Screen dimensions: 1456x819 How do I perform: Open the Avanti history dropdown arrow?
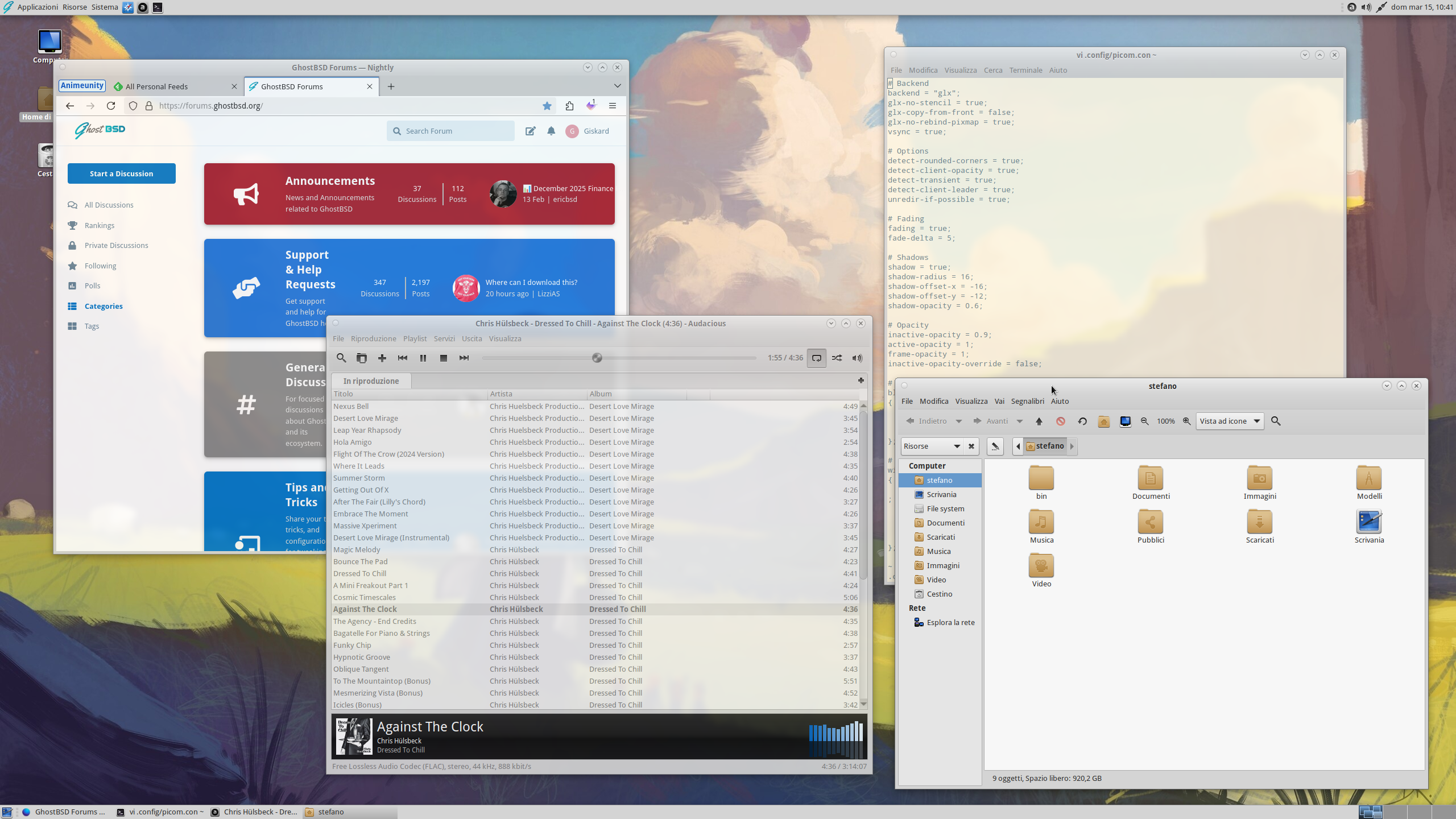(1019, 421)
